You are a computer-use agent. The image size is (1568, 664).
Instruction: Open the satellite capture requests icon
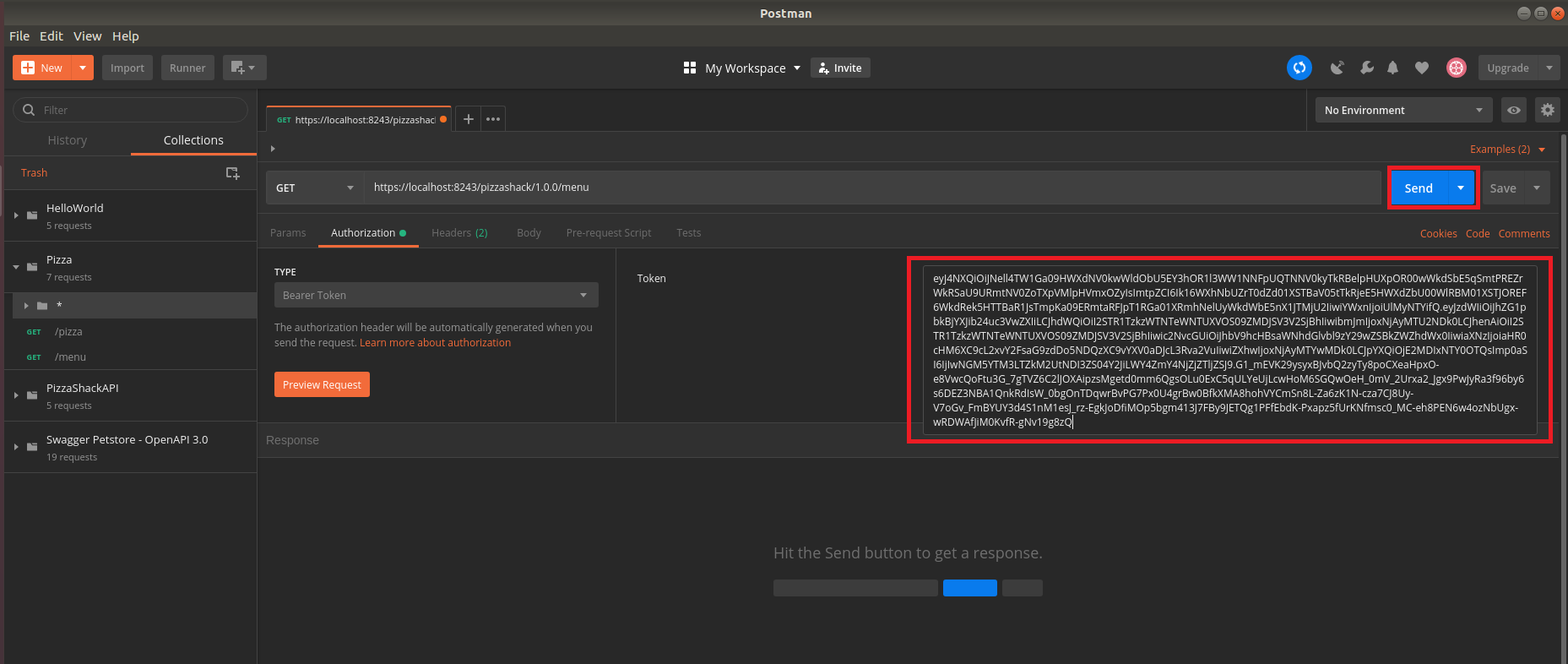(x=1337, y=68)
